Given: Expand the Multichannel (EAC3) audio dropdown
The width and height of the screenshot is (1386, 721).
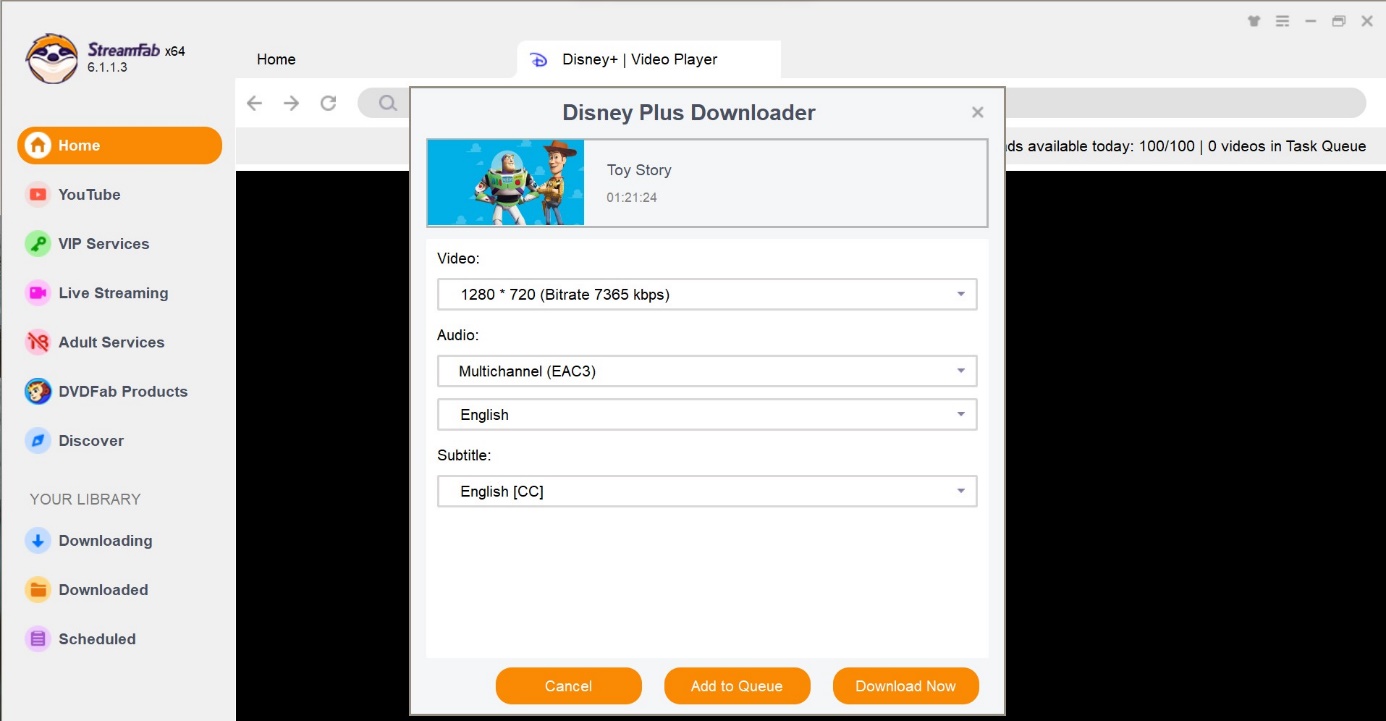Looking at the screenshot, I should point(707,371).
